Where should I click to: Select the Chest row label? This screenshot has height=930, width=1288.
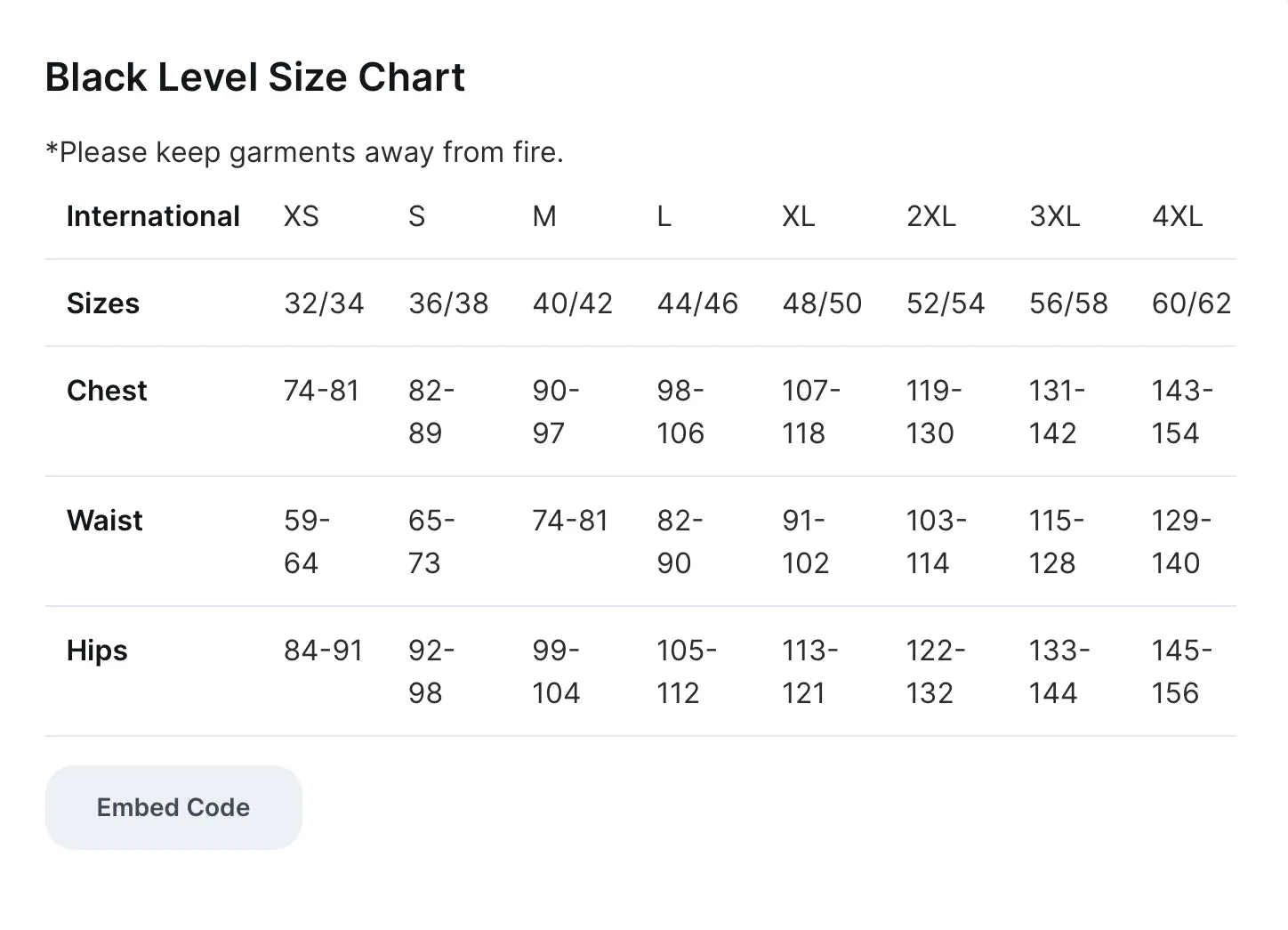click(x=107, y=391)
